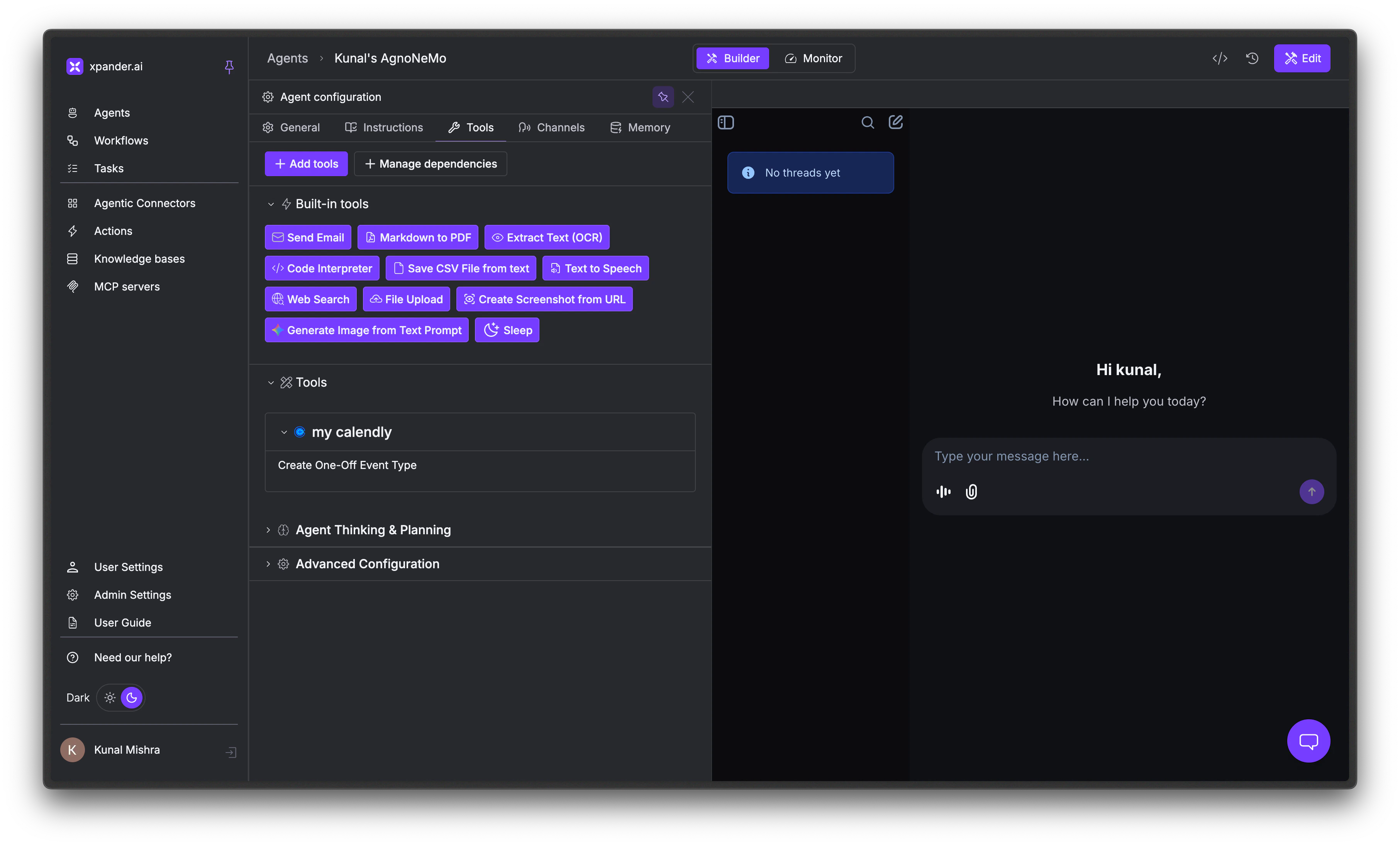Start a new chat thread via compose icon
The width and height of the screenshot is (1400, 846).
tap(895, 122)
